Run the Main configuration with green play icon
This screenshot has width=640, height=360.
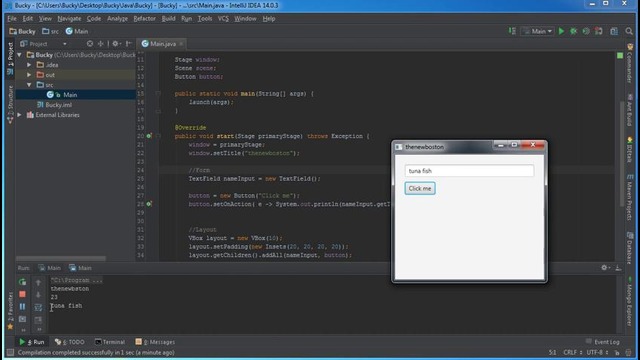pos(561,31)
